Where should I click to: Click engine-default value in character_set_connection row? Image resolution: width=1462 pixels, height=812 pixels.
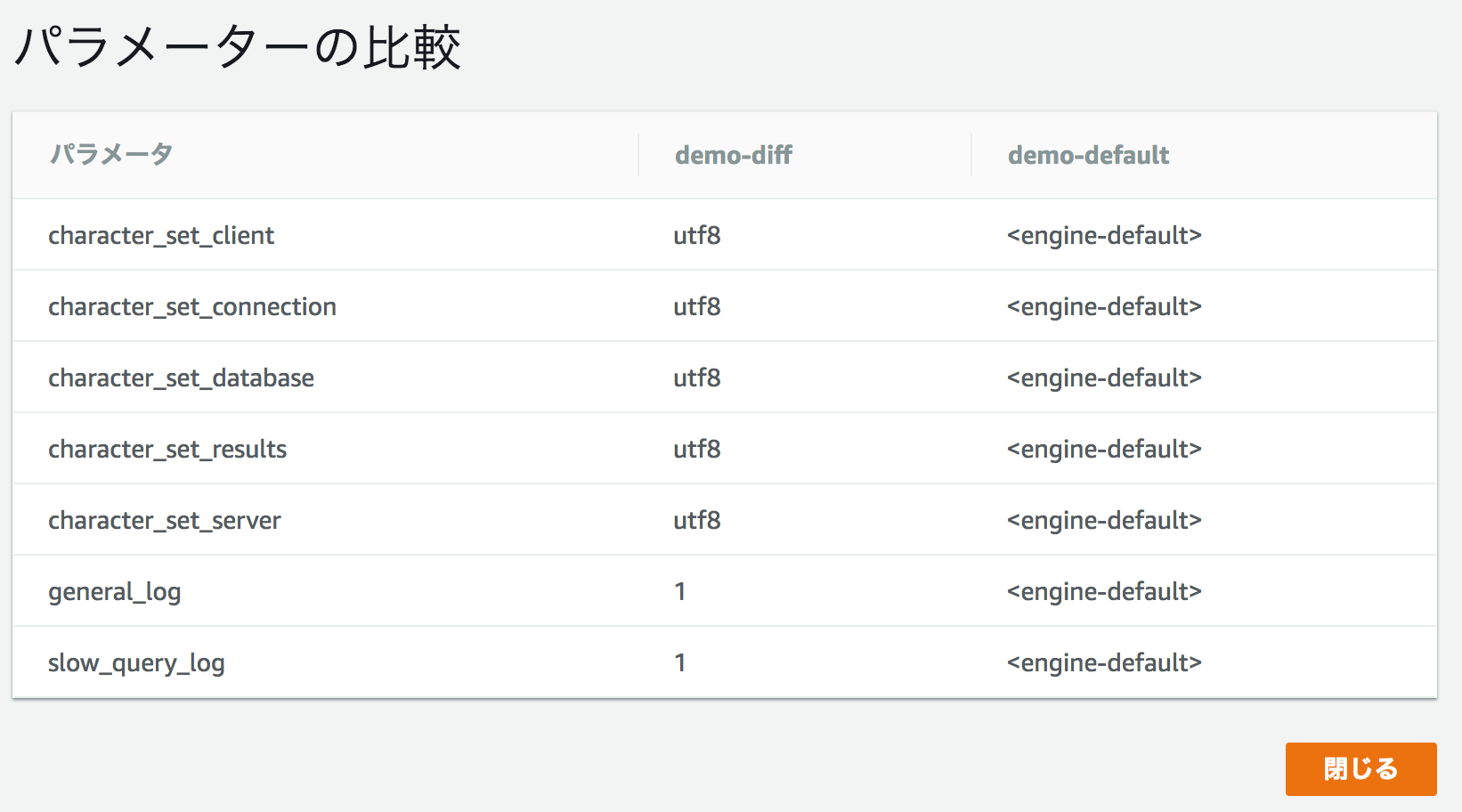click(x=1104, y=306)
